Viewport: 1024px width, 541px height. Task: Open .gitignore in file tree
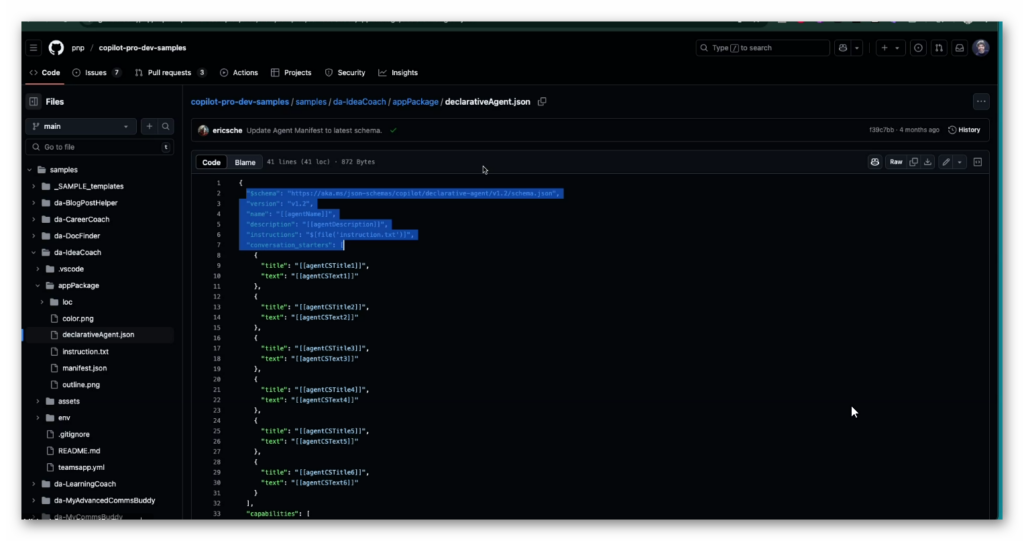point(74,434)
